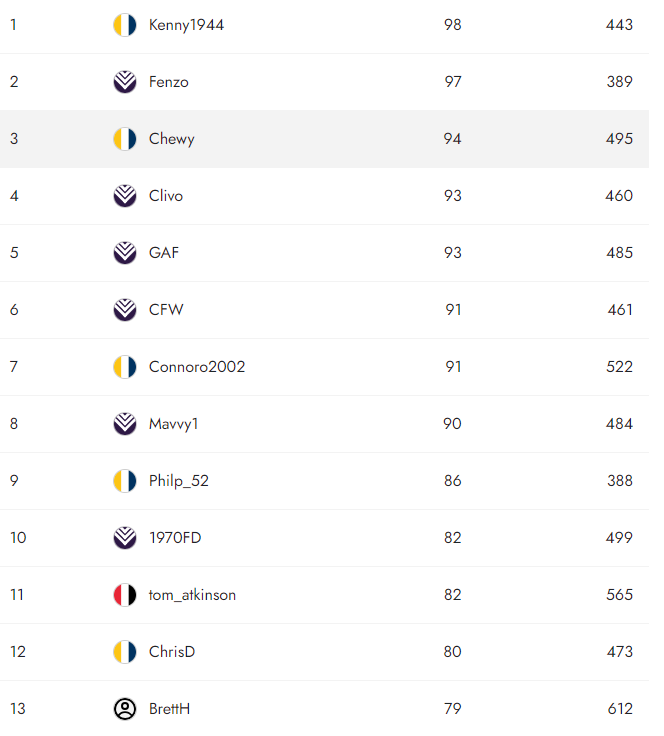The image size is (664, 736).
Task: Click the purple logo next to GAF
Action: [x=124, y=253]
